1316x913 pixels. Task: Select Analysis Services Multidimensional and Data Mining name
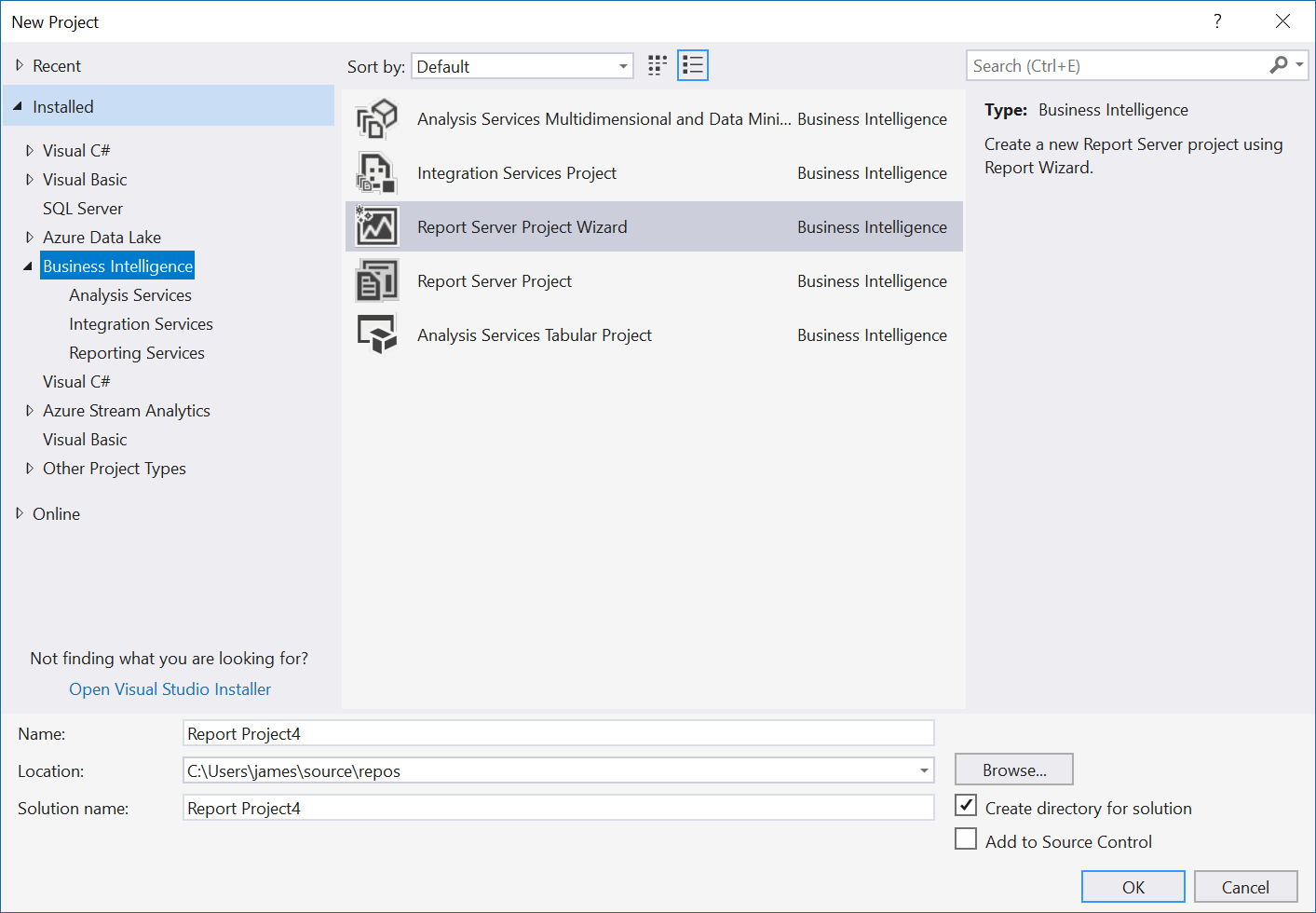604,119
